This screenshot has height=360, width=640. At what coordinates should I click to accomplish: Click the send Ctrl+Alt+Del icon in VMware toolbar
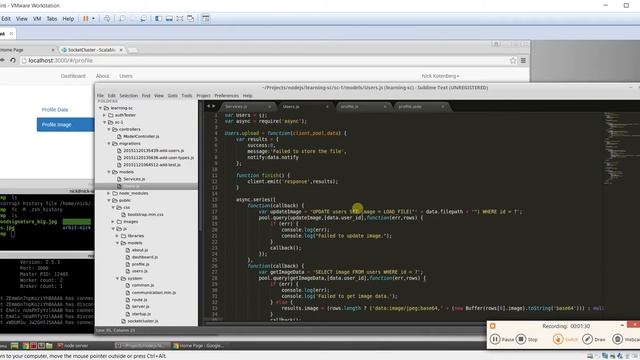pos(107,19)
